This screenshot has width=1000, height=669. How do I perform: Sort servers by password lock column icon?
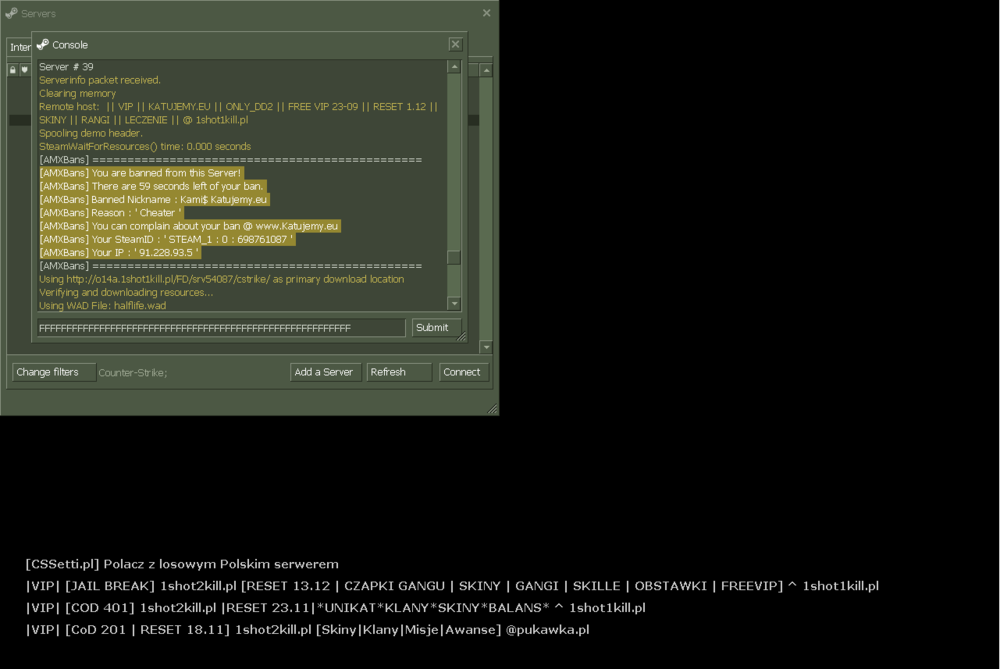(13, 70)
